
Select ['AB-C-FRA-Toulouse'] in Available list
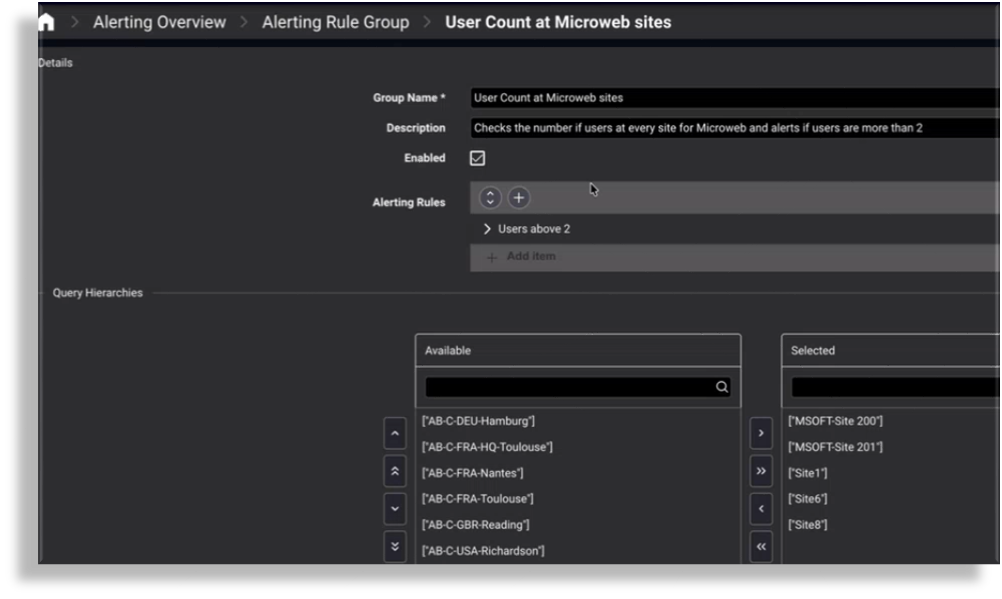coord(477,499)
